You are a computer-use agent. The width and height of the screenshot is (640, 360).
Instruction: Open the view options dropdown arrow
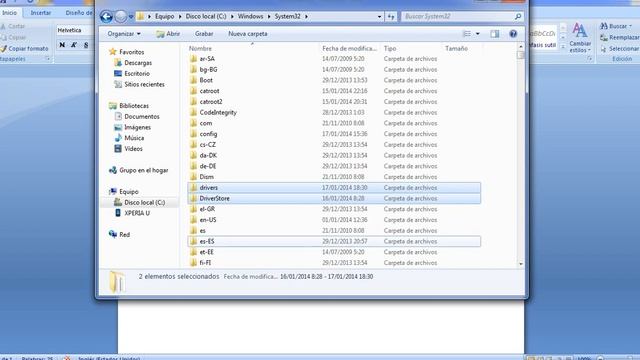[478, 34]
